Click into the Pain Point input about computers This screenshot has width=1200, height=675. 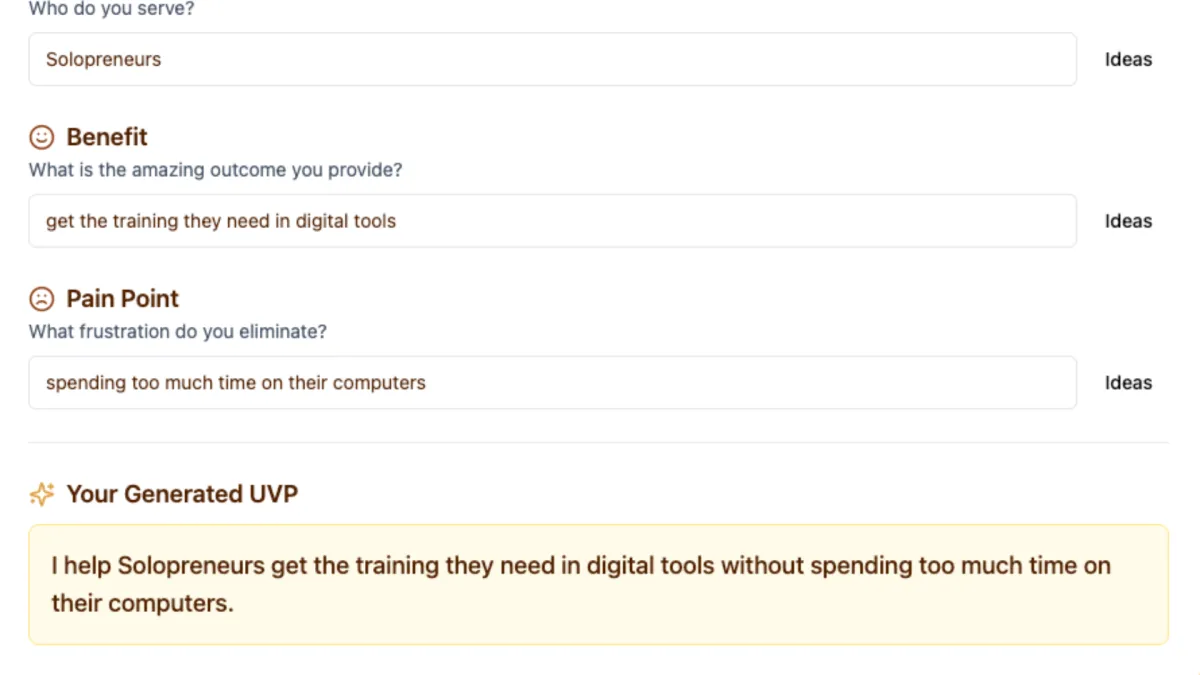click(x=553, y=383)
